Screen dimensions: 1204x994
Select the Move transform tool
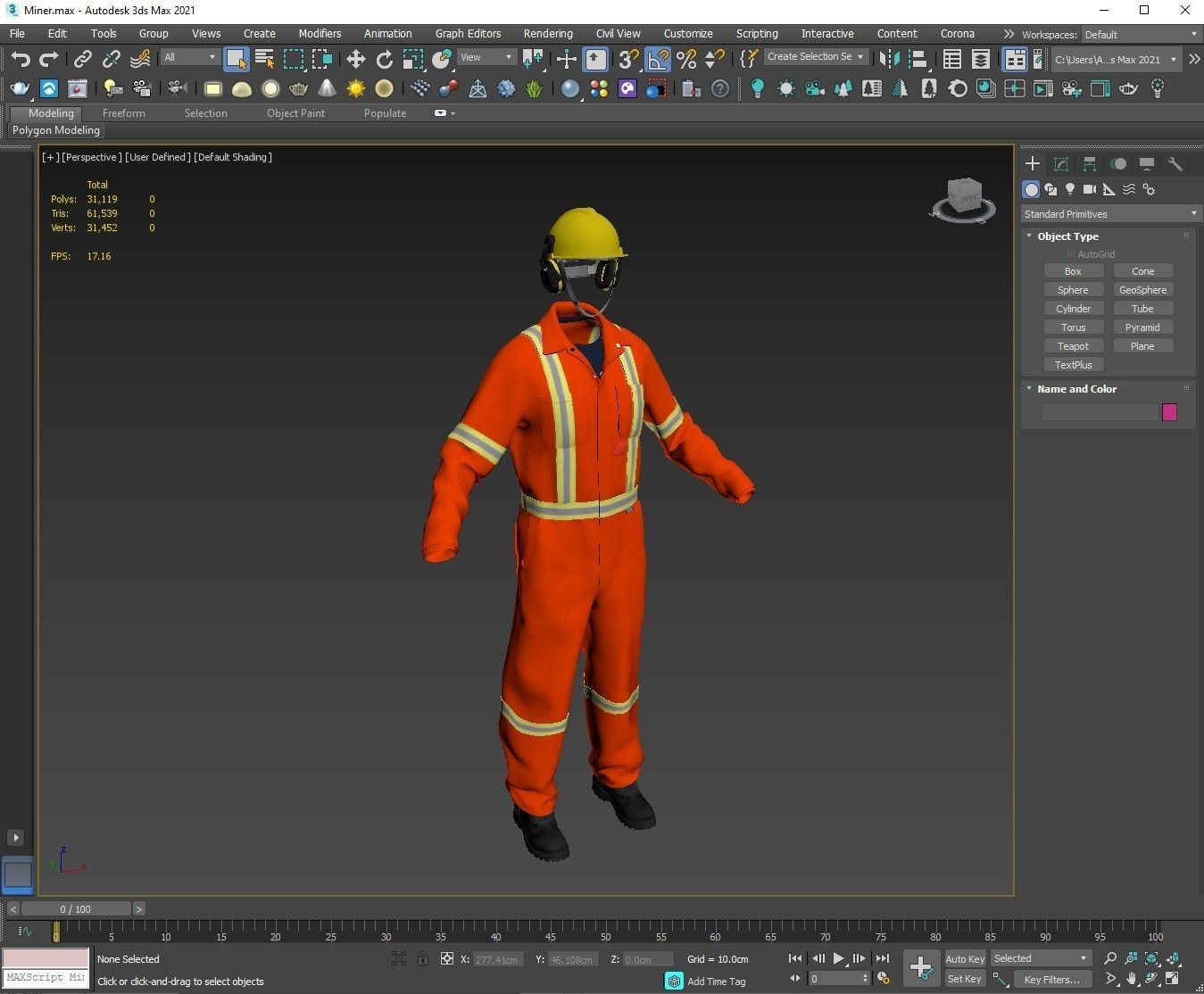click(x=355, y=60)
